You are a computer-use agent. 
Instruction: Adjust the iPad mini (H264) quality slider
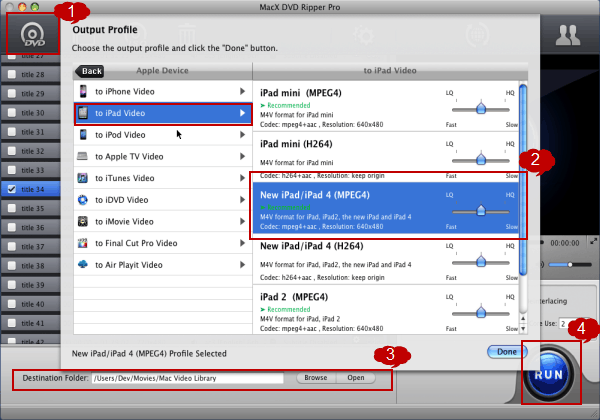481,160
